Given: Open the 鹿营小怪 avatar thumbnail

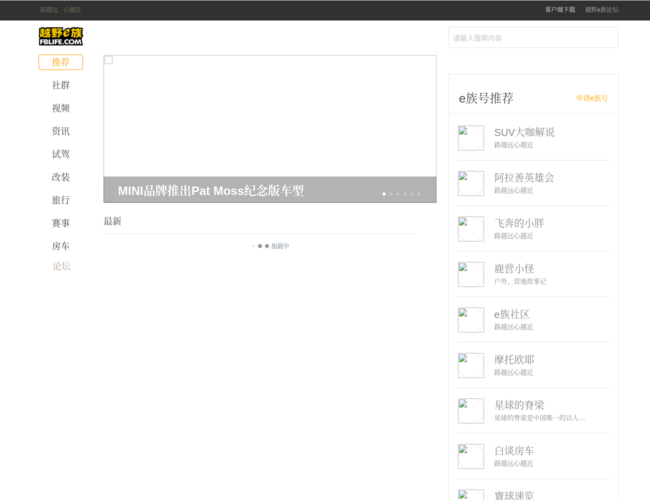Looking at the screenshot, I should [471, 274].
